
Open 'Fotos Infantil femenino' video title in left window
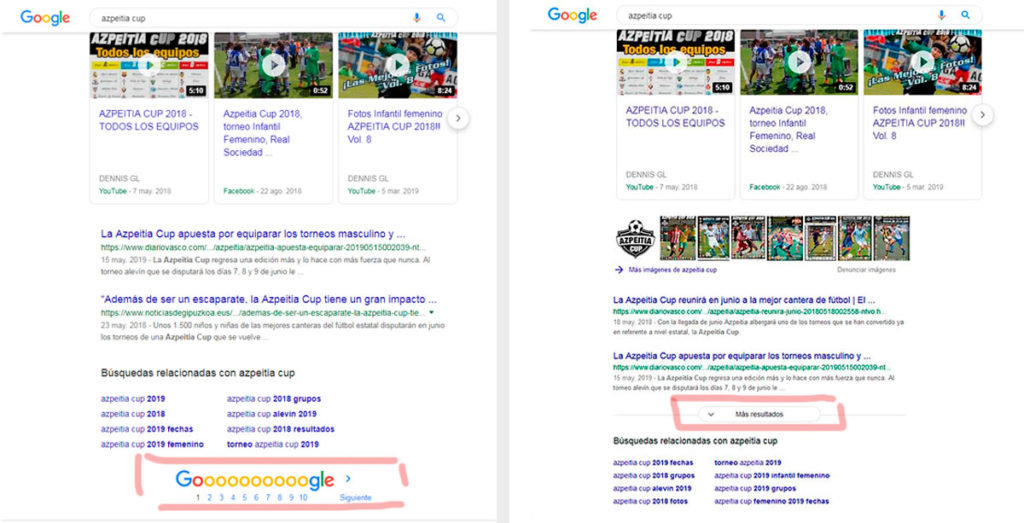(x=395, y=126)
